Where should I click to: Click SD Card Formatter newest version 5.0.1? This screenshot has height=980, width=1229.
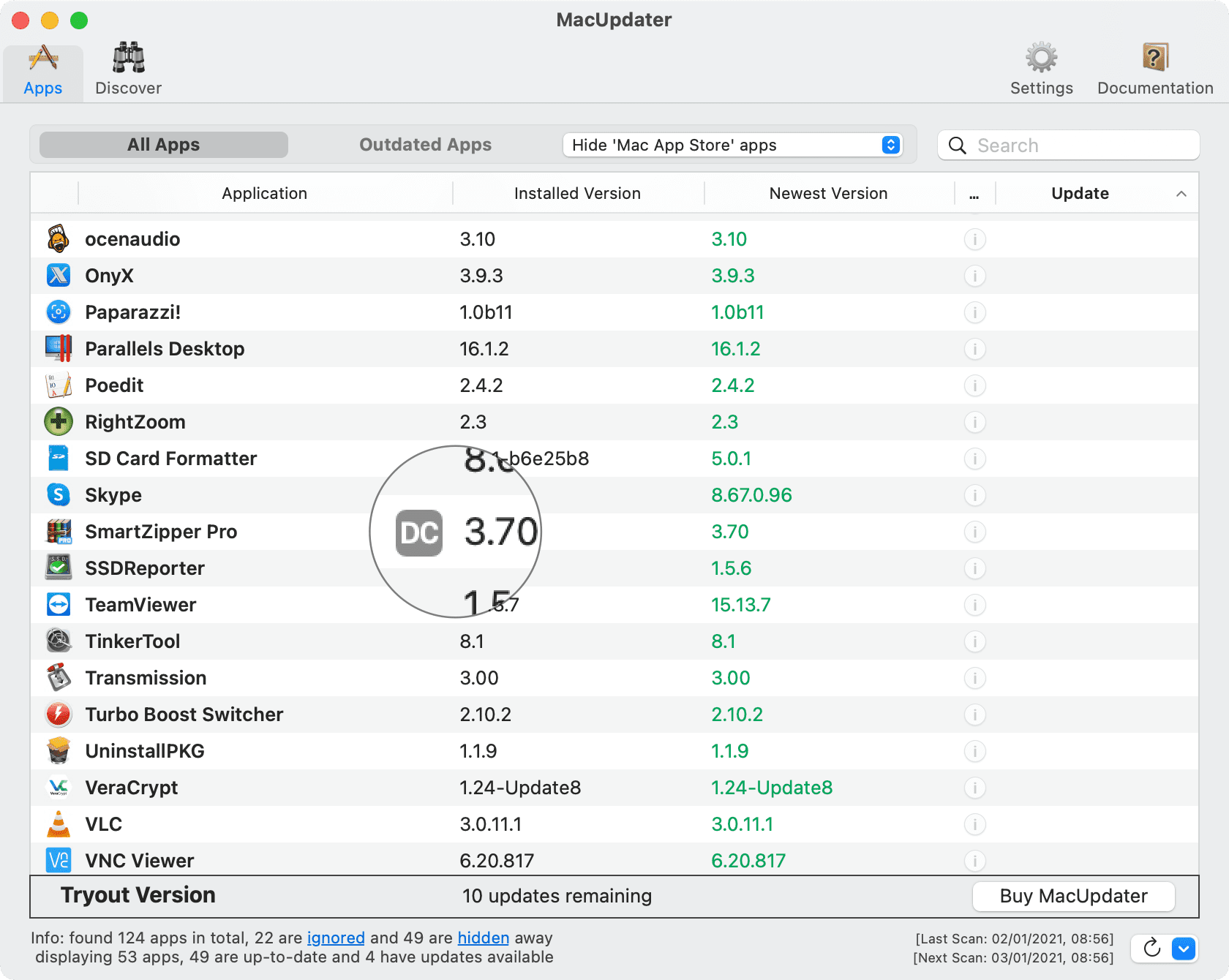point(732,459)
